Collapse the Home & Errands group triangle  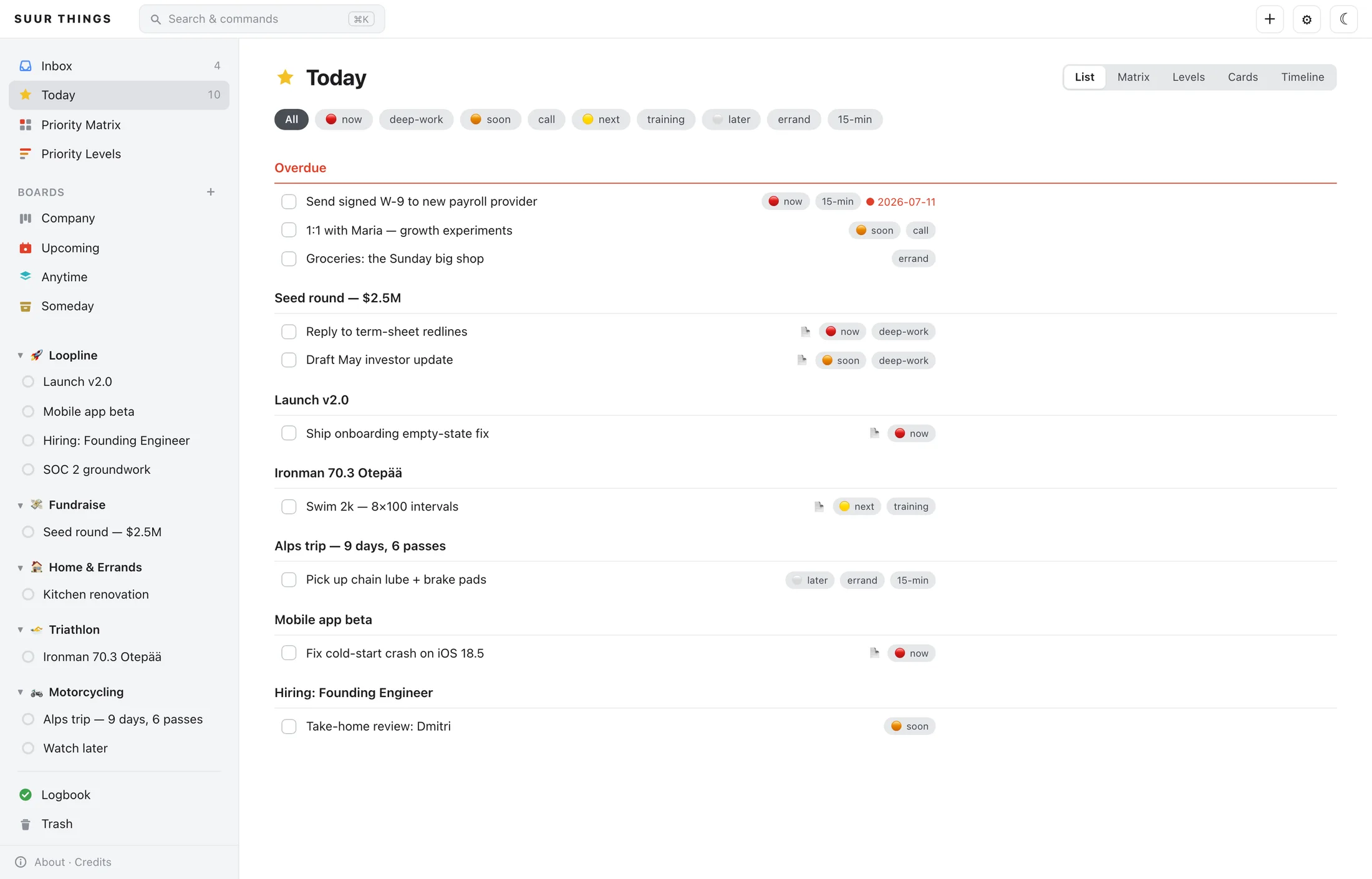pyautogui.click(x=21, y=567)
